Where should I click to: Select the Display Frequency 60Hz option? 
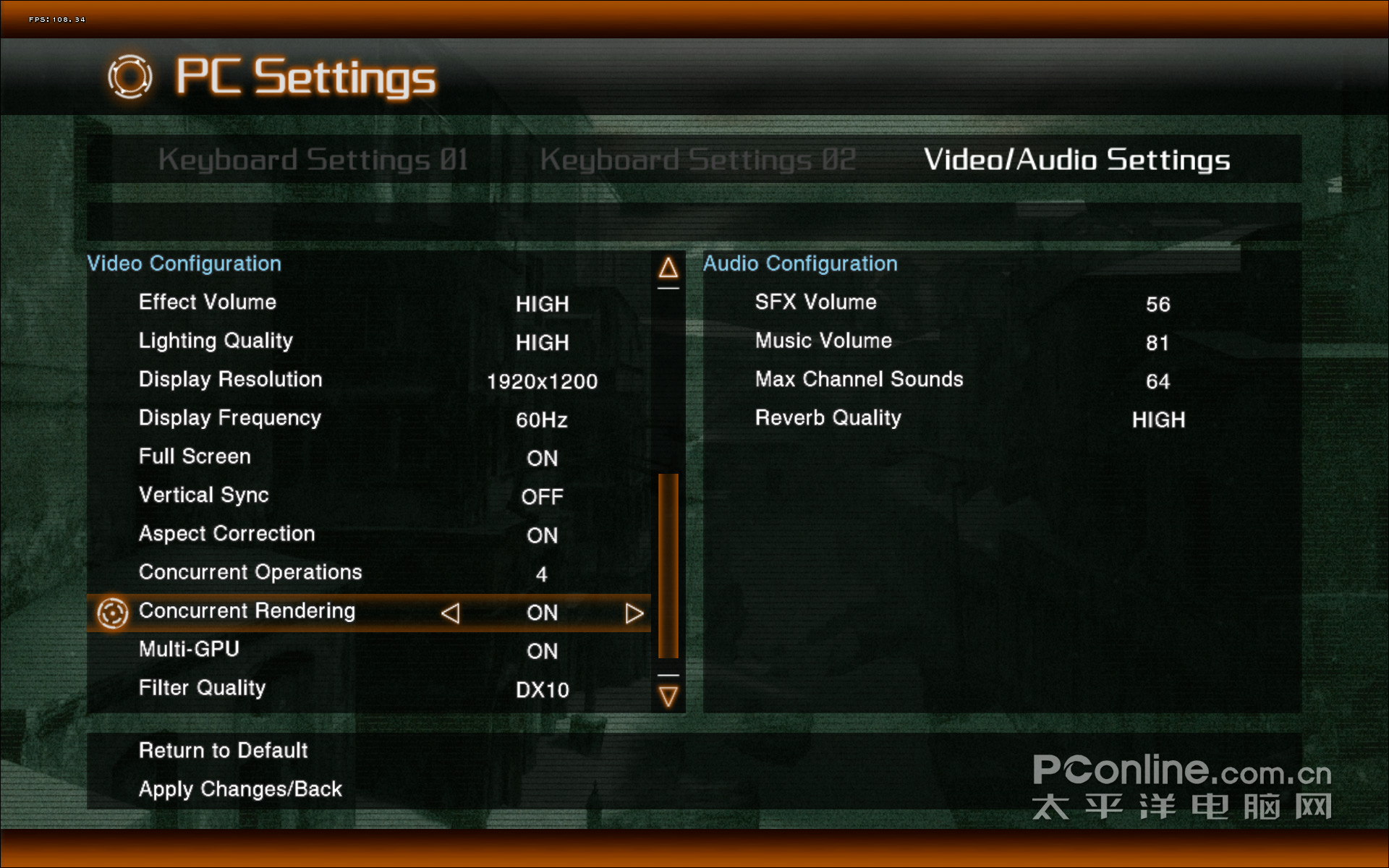[542, 420]
